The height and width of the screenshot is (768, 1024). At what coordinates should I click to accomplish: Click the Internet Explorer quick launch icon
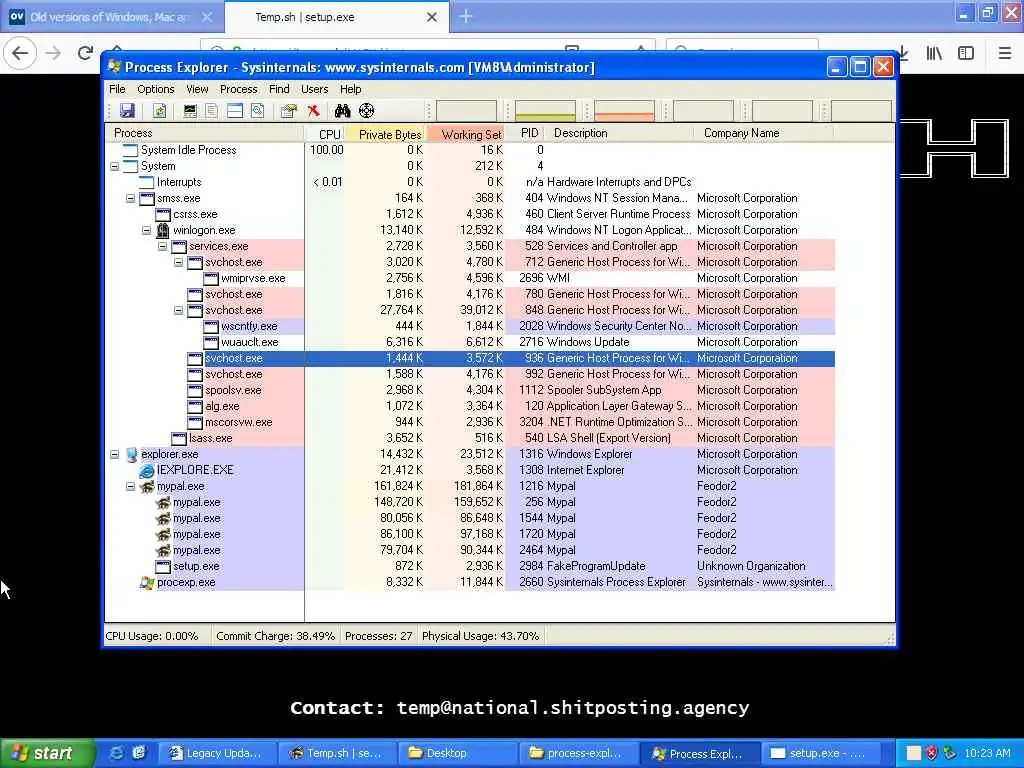point(116,753)
